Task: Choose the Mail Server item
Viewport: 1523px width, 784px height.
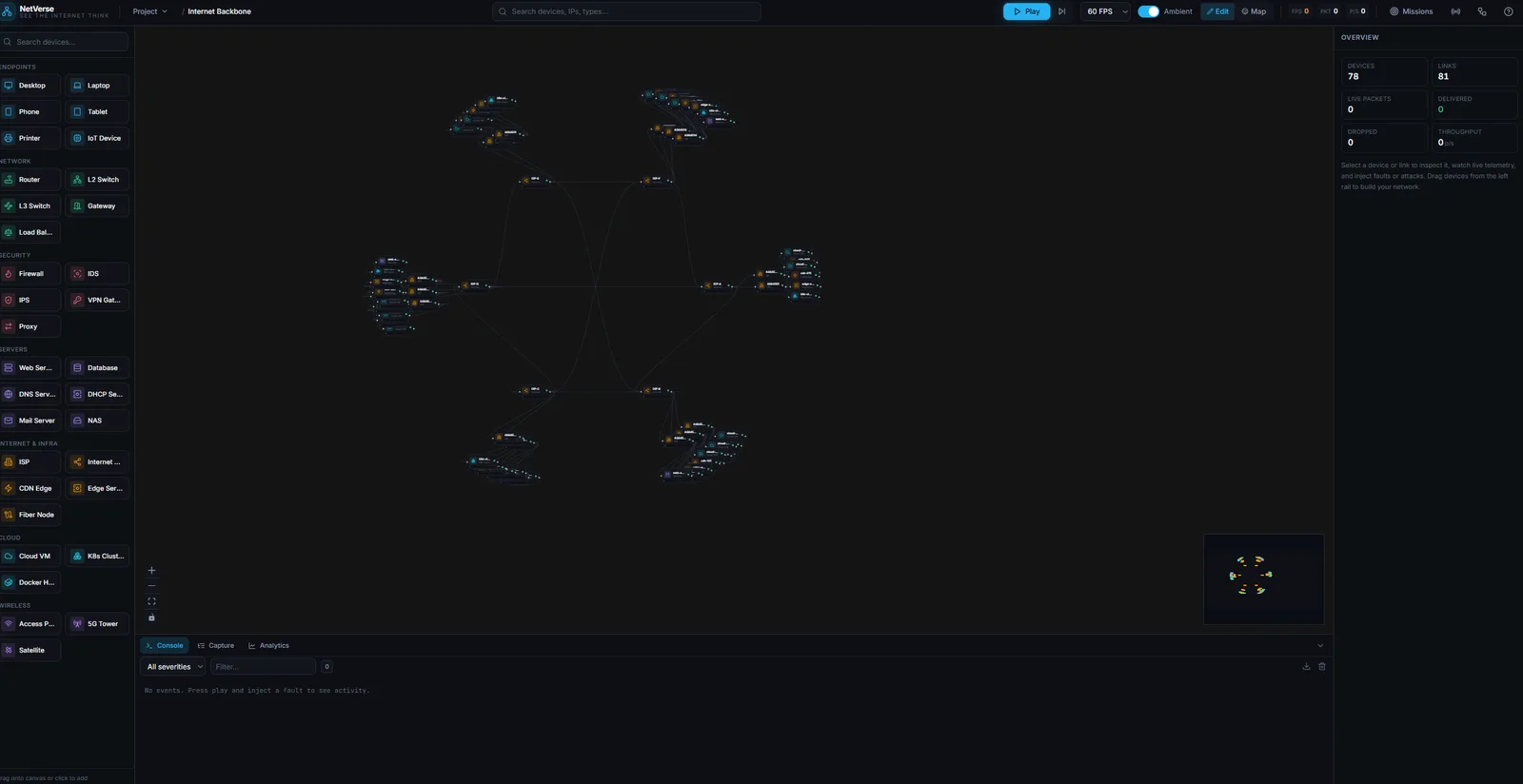Action: coord(30,421)
